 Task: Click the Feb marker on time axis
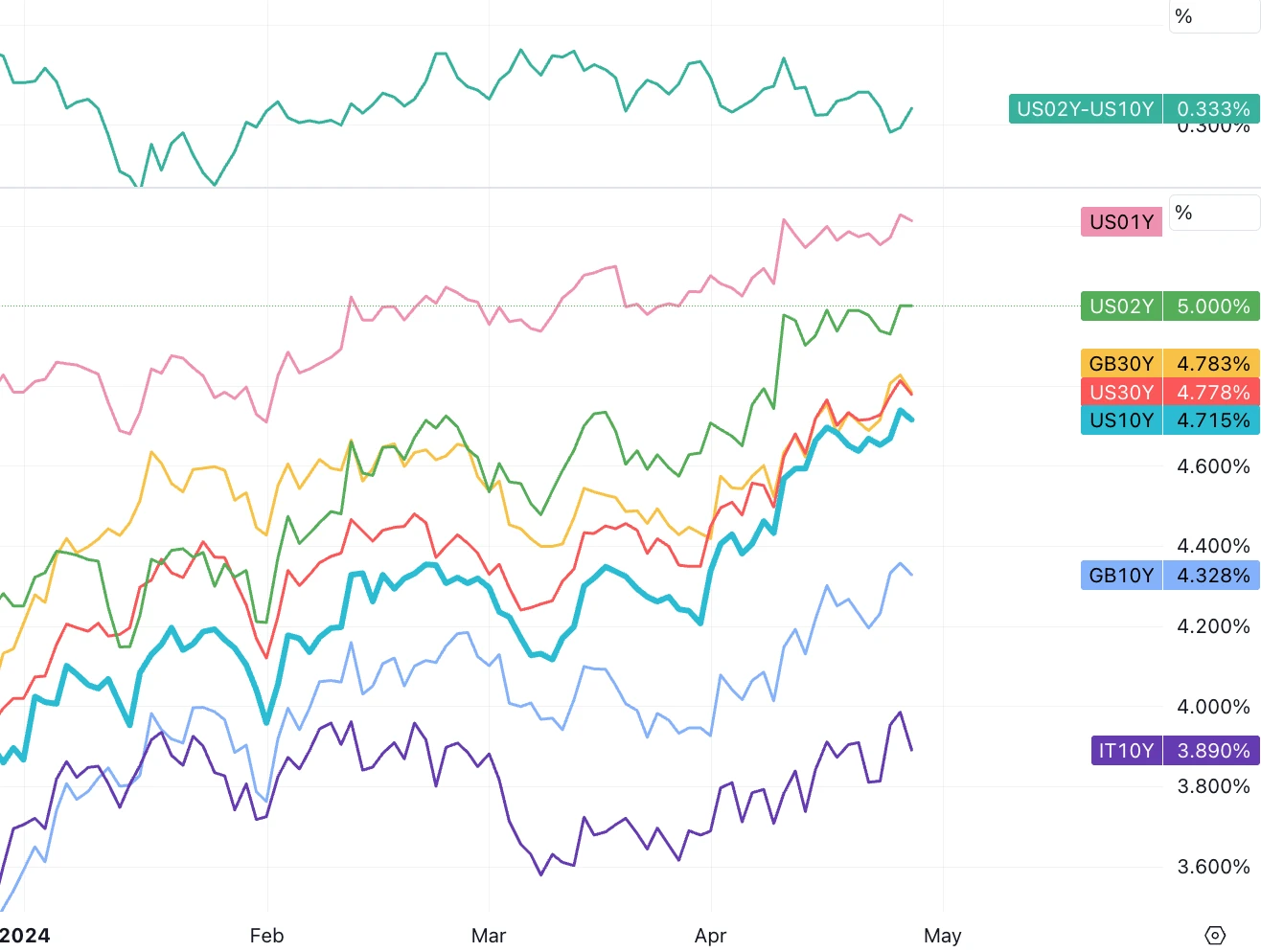point(266,936)
